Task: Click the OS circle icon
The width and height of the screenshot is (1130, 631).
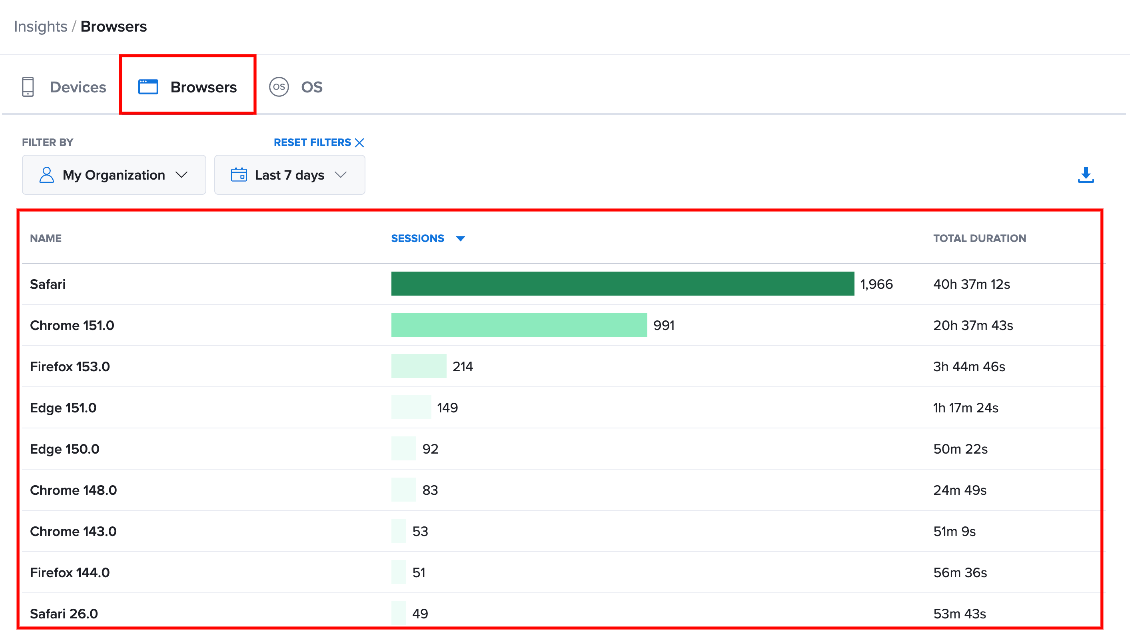Action: coord(279,87)
